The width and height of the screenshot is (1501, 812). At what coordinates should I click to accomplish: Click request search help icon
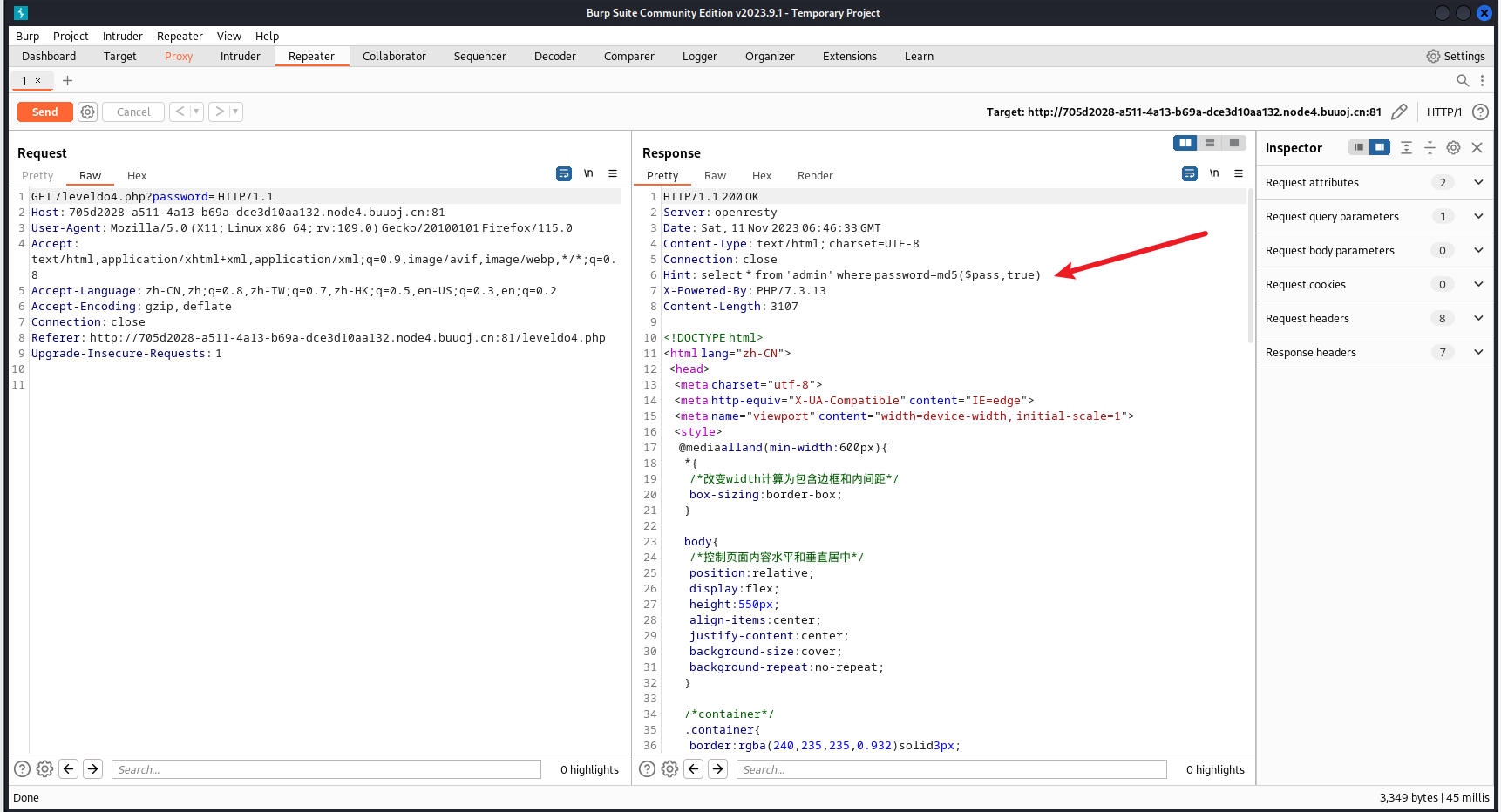tap(23, 768)
